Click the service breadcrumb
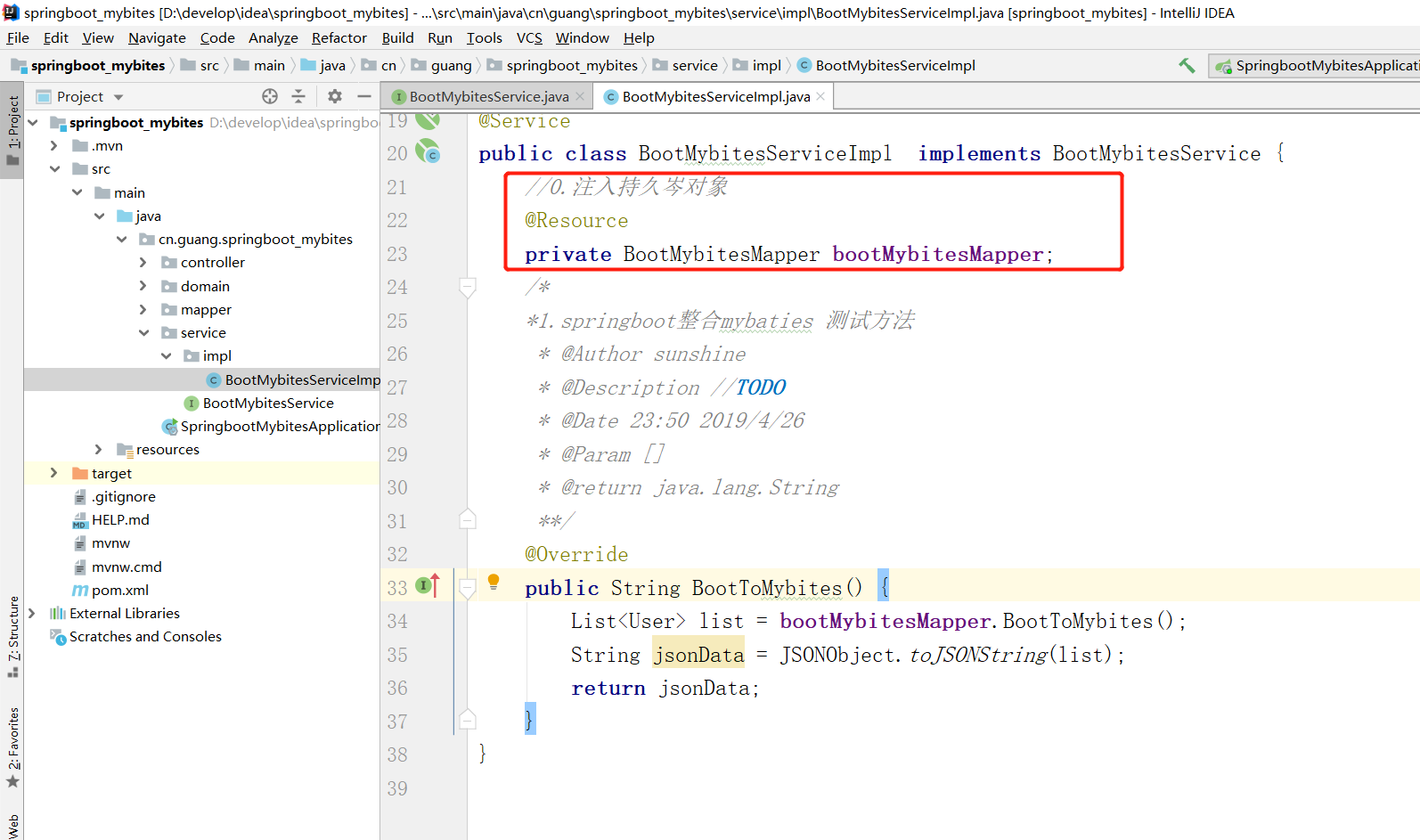The width and height of the screenshot is (1420, 840). pos(686,65)
